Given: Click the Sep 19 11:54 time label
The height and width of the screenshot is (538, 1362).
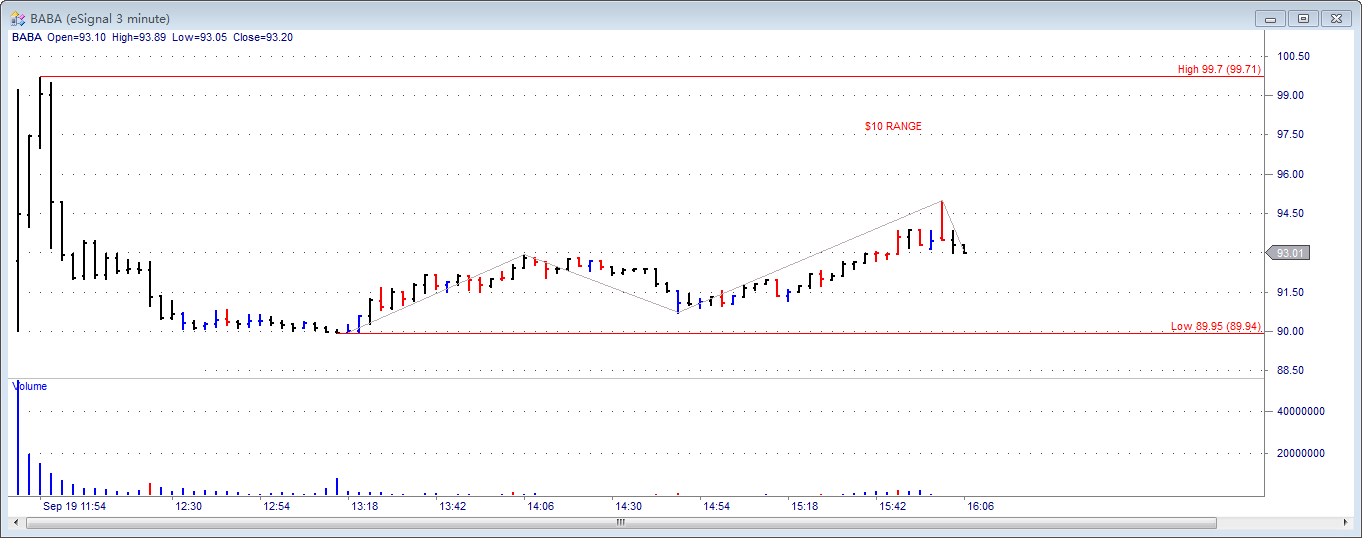Looking at the screenshot, I should pos(74,506).
